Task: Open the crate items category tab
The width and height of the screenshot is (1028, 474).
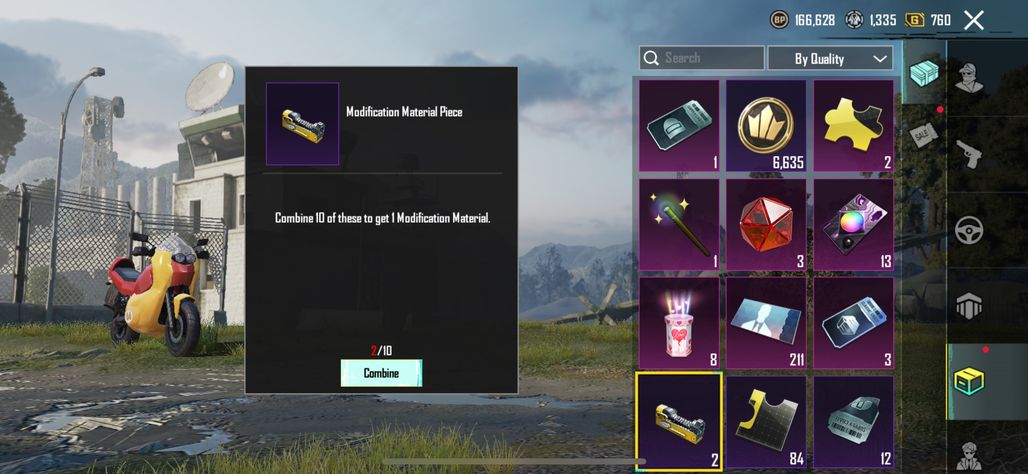Action: tap(924, 73)
